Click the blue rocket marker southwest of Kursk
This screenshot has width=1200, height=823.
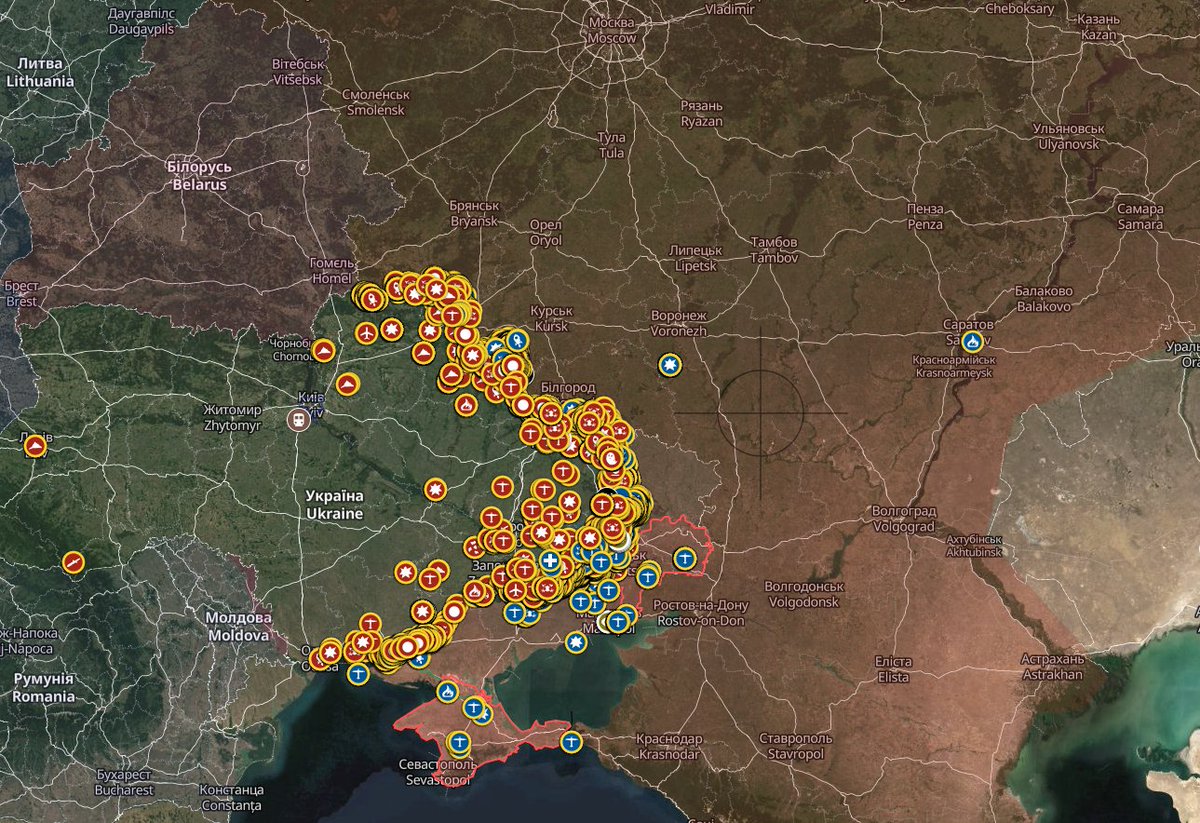tap(518, 342)
